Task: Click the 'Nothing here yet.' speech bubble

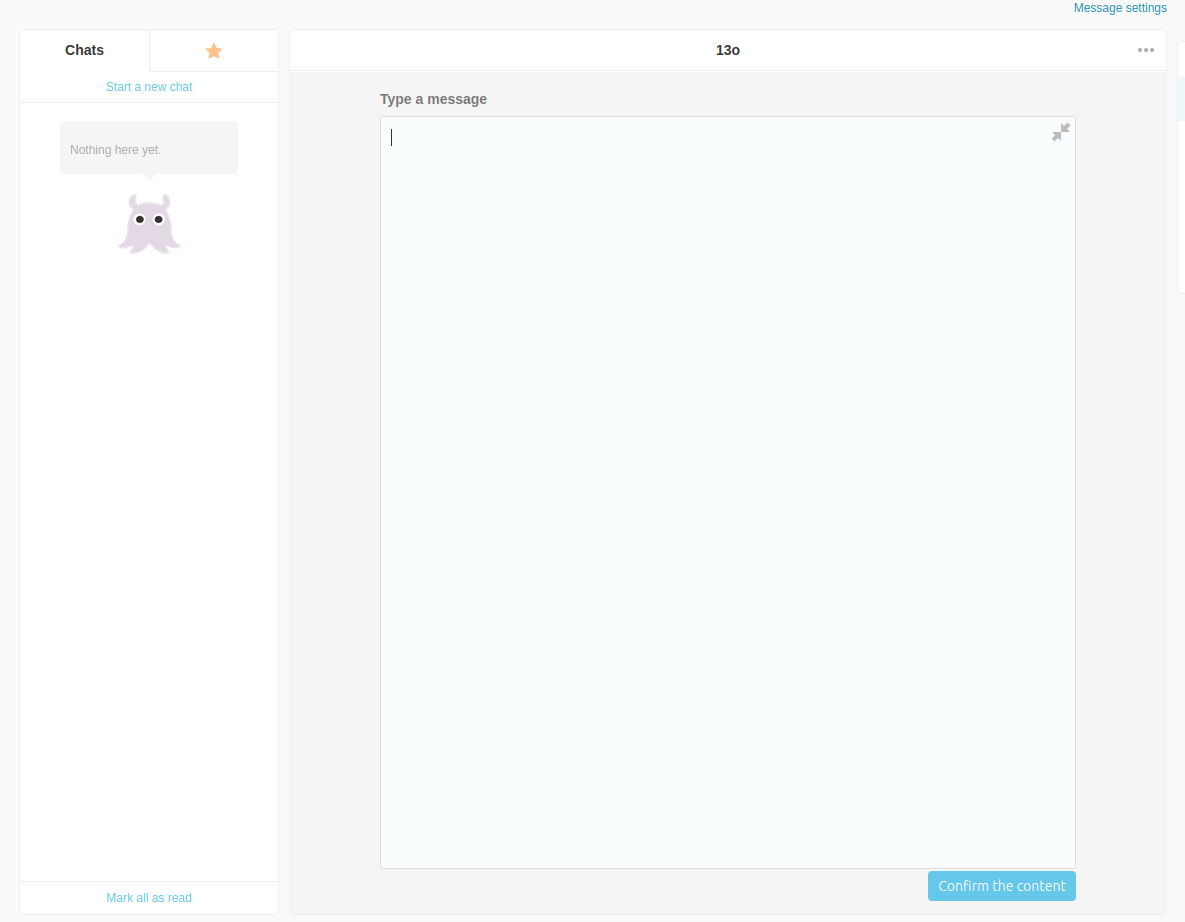Action: 149,148
